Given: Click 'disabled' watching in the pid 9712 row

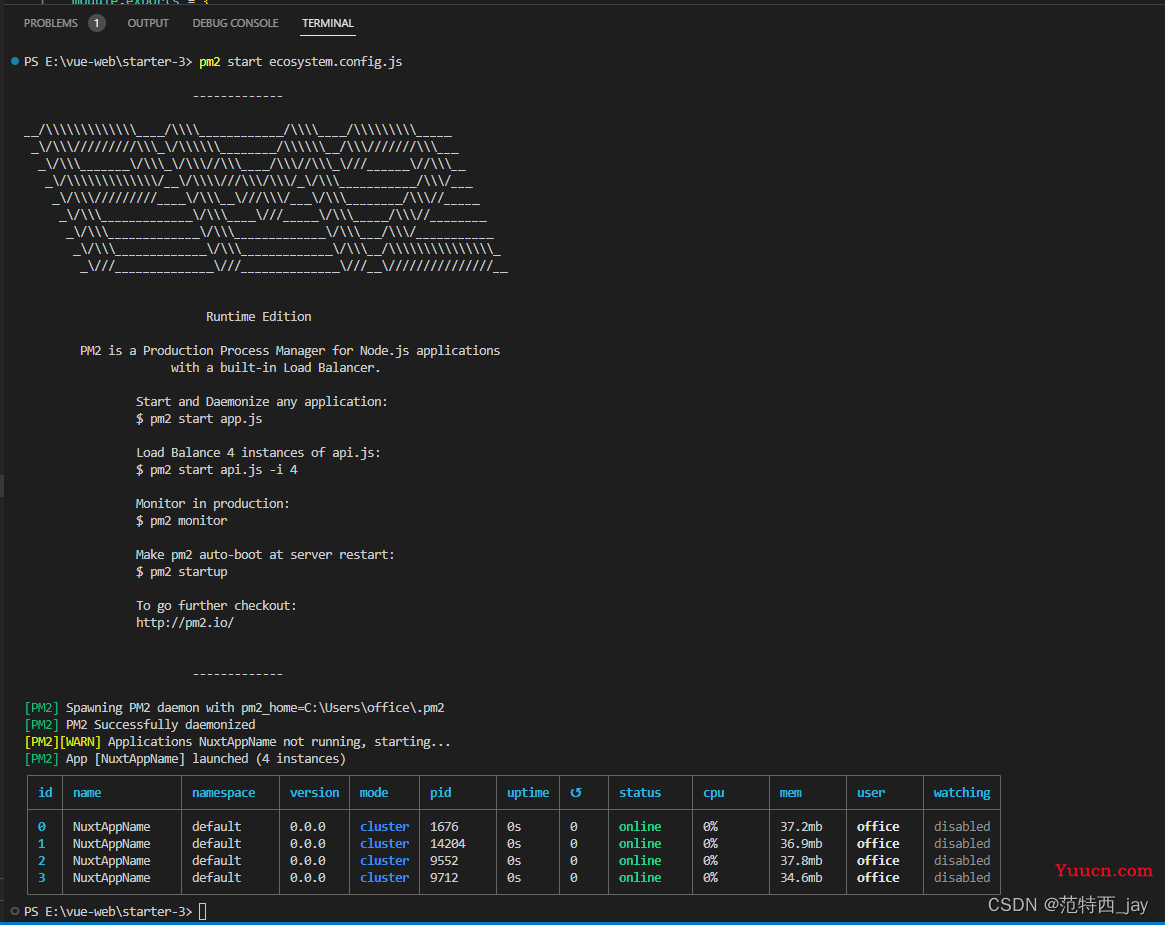Looking at the screenshot, I should click(962, 877).
